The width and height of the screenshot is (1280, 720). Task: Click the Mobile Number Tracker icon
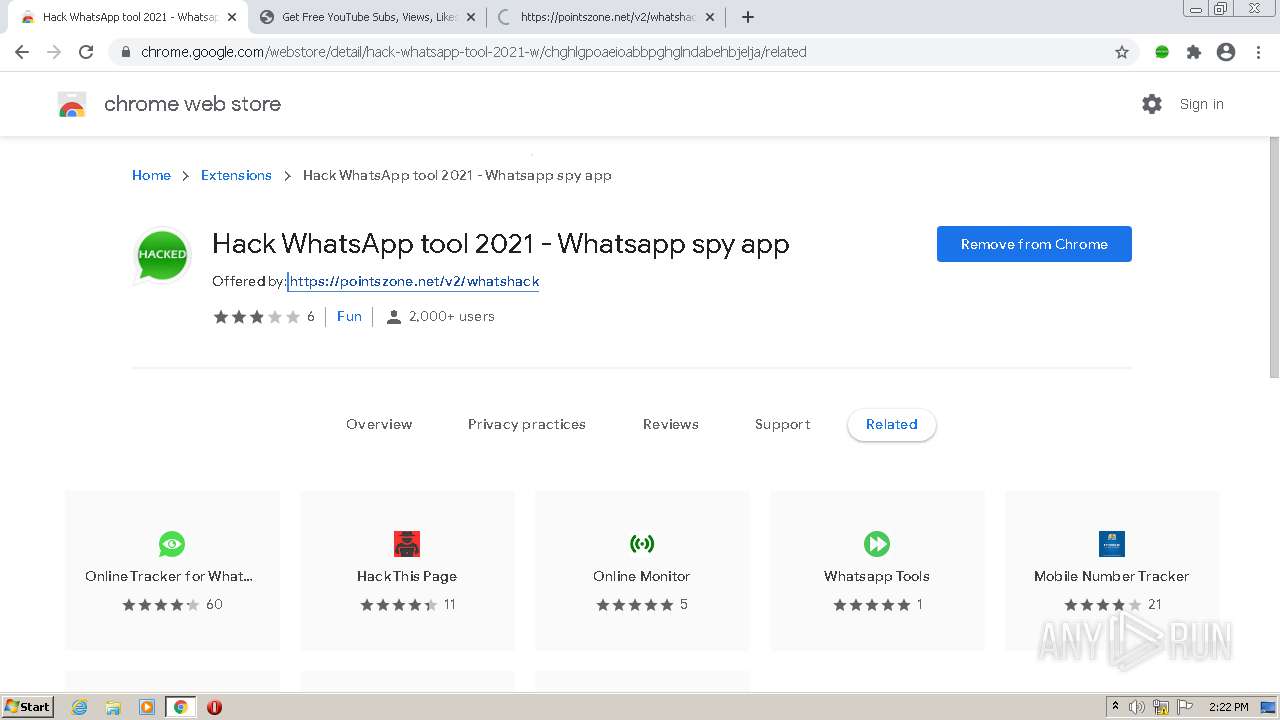(1112, 544)
